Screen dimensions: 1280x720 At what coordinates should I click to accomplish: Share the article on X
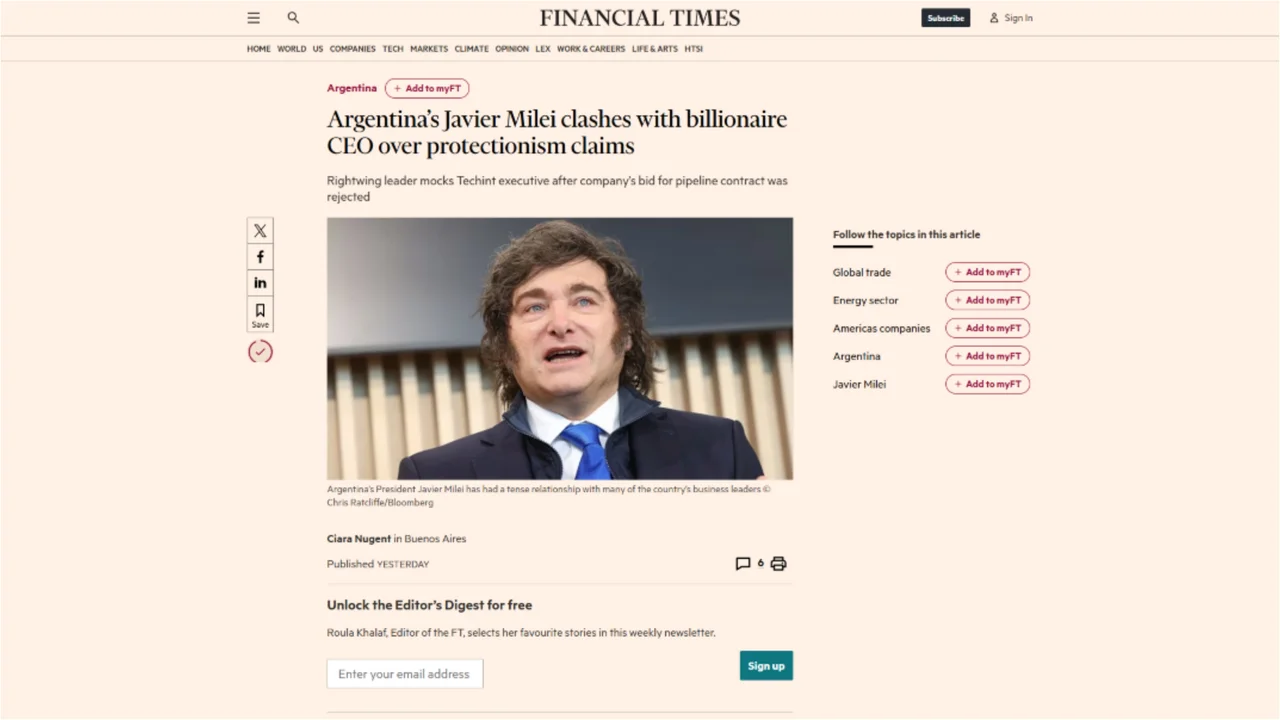[260, 231]
